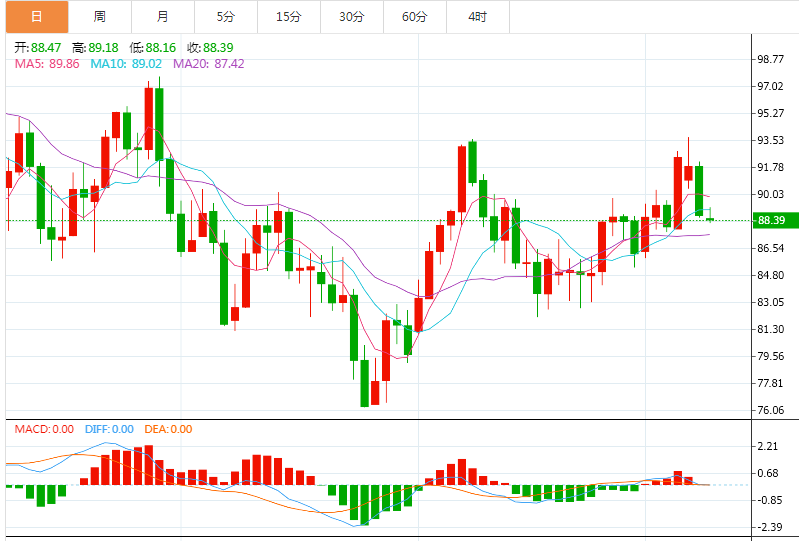Click the 83.05 price axis label
799x541 pixels.
point(770,302)
